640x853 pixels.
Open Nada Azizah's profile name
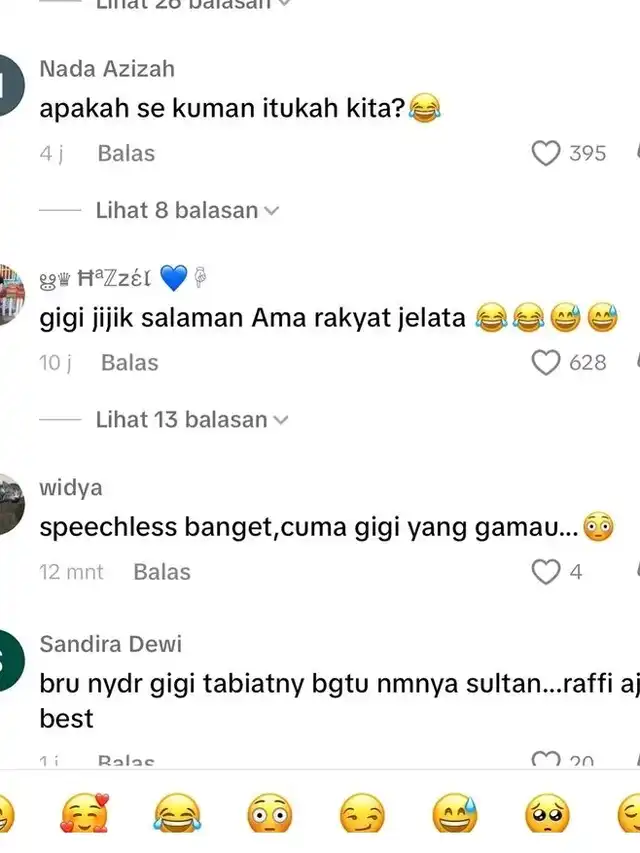coord(107,69)
